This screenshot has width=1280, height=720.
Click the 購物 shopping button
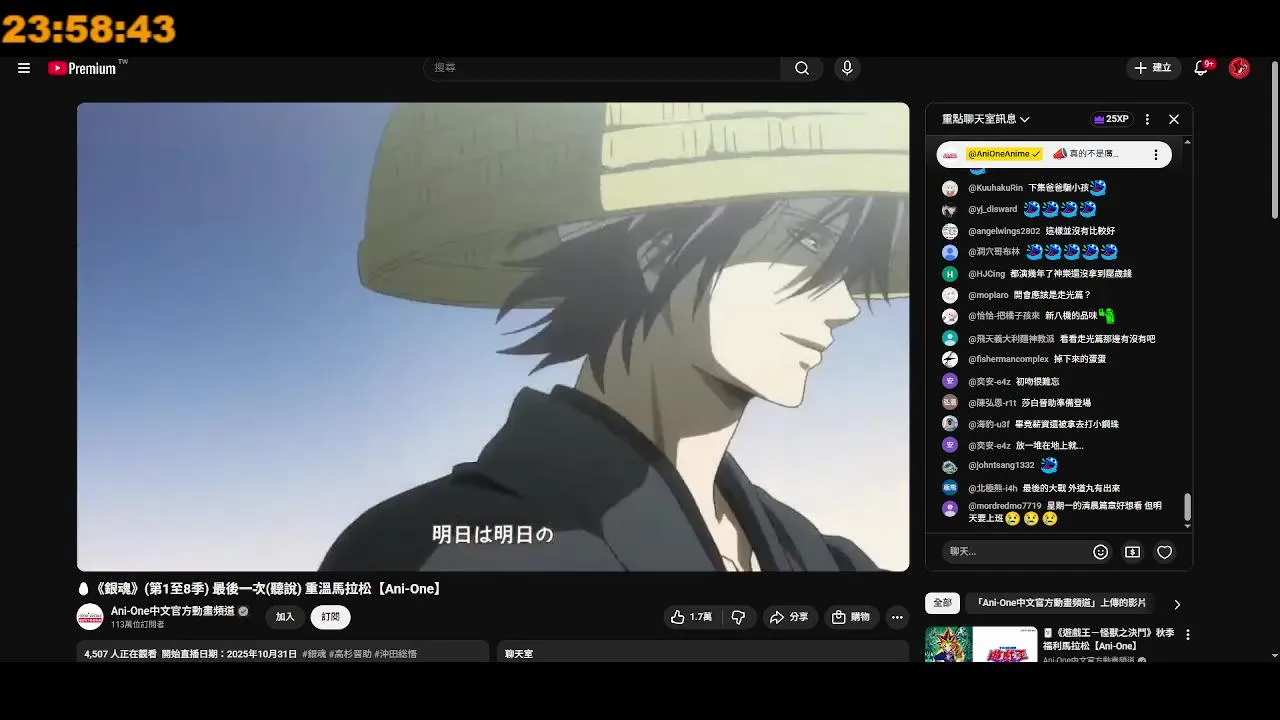pos(851,617)
